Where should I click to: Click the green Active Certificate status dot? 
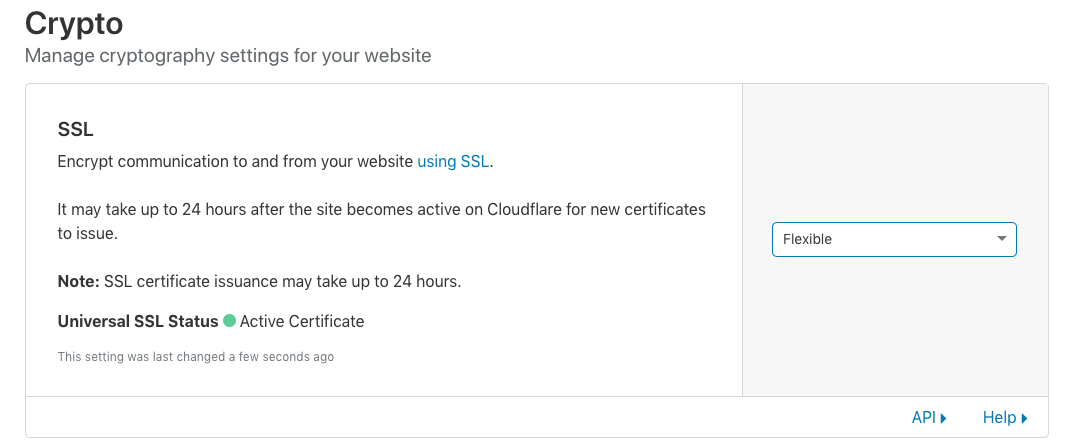(x=230, y=320)
